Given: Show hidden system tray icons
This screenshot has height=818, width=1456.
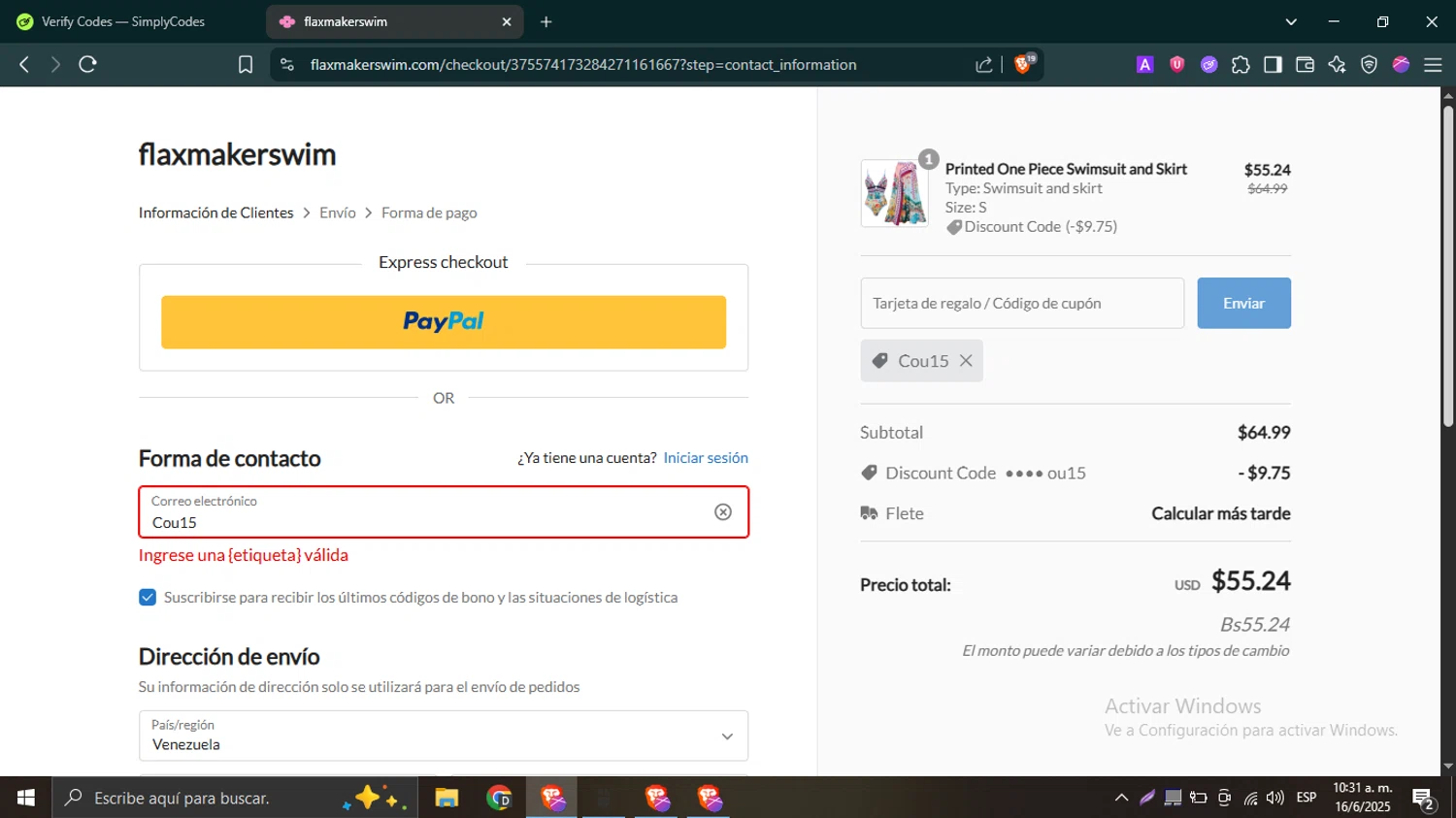Looking at the screenshot, I should tap(1121, 798).
